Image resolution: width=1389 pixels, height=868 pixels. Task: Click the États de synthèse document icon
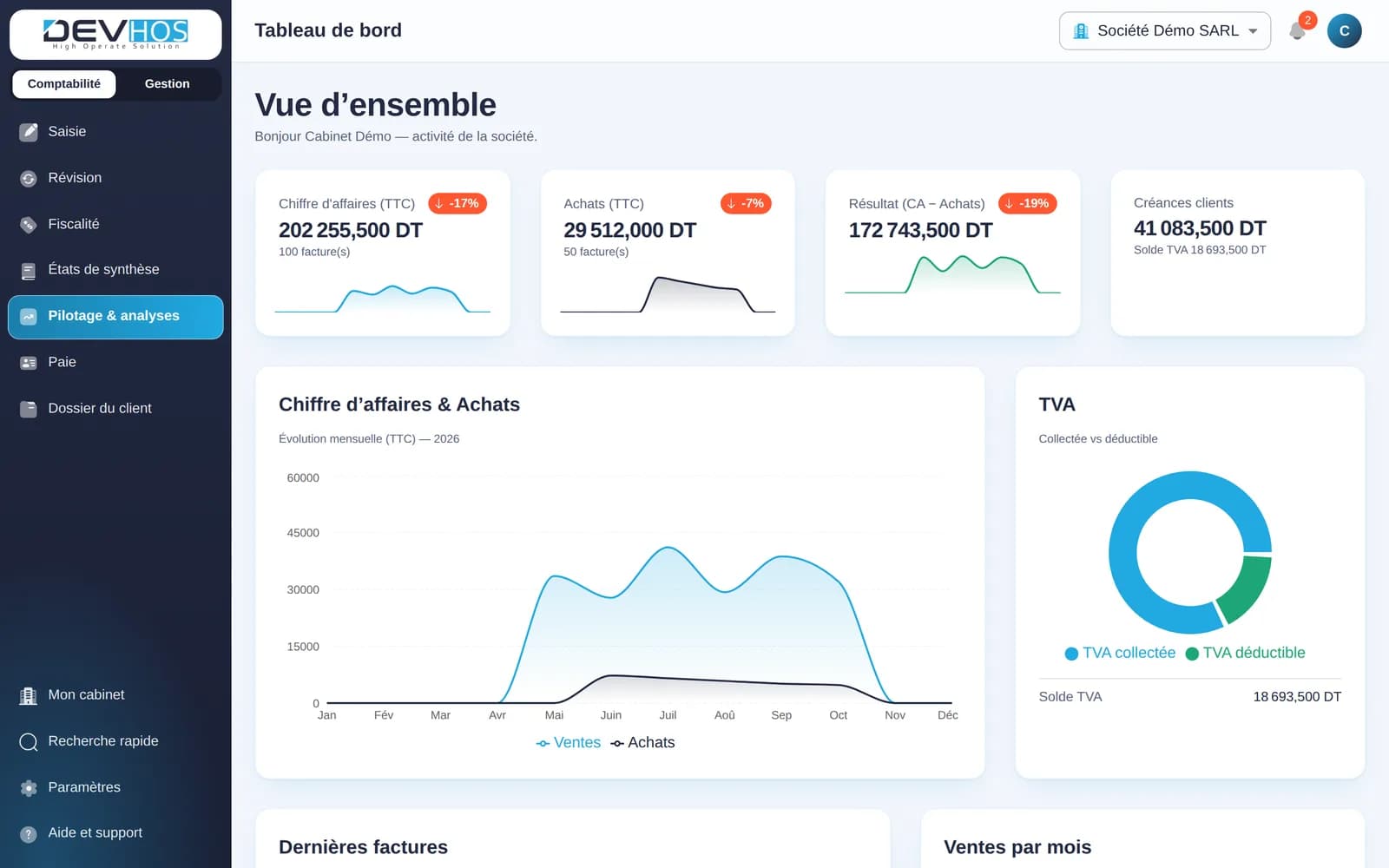click(29, 271)
